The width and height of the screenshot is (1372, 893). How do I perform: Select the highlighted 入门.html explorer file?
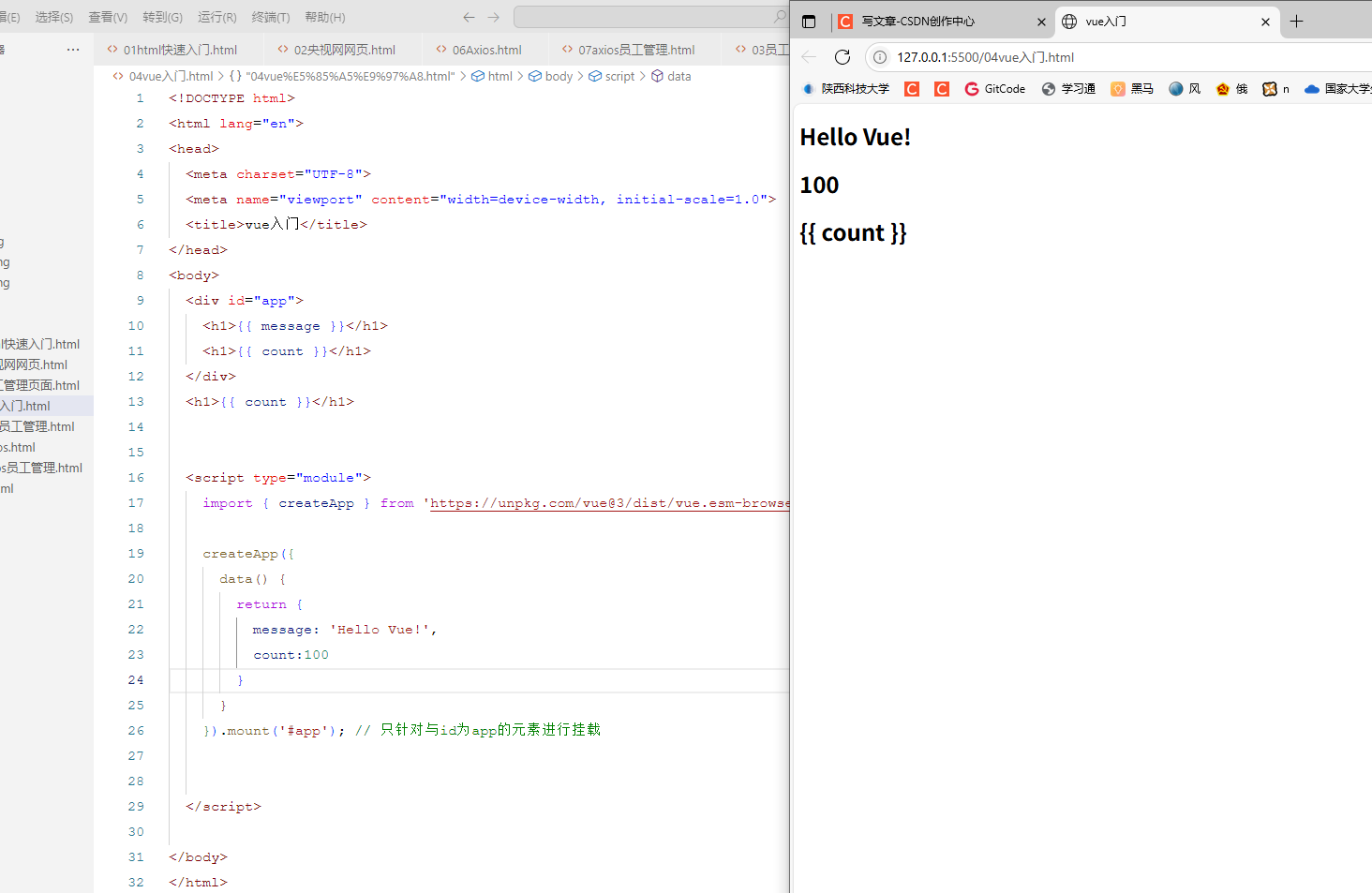(x=47, y=406)
